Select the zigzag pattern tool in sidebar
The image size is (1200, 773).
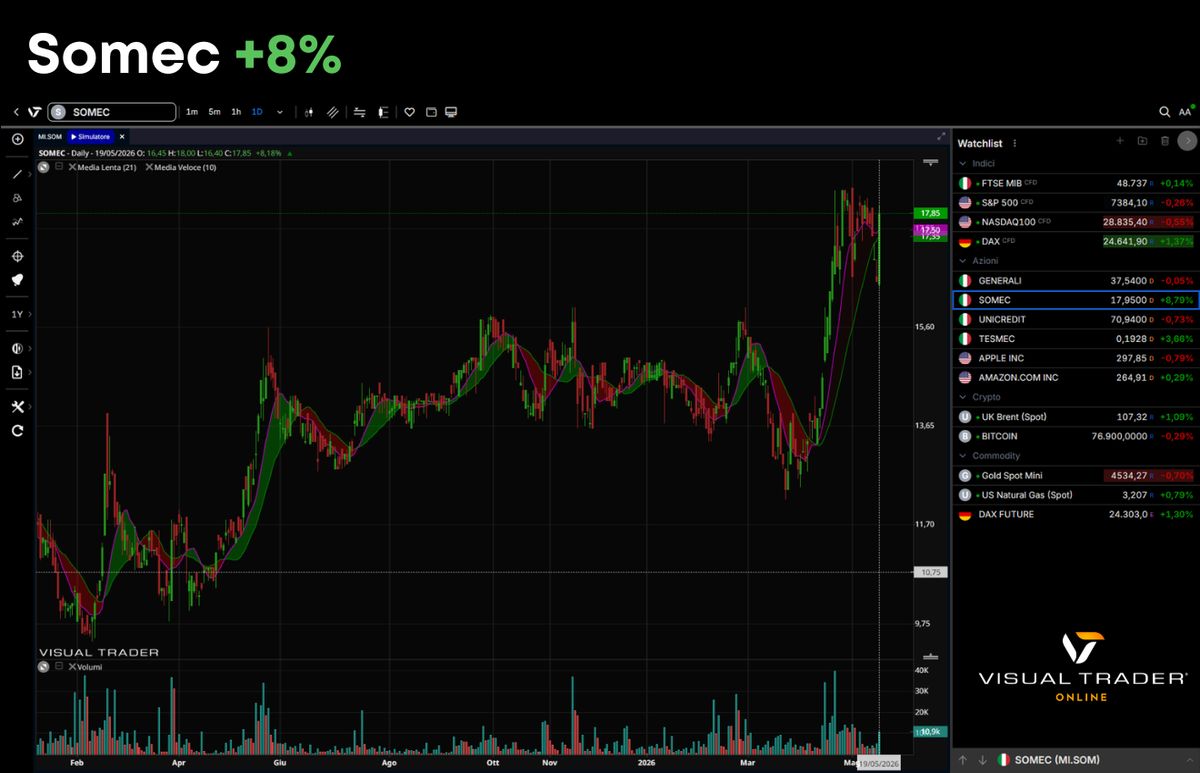click(x=17, y=222)
